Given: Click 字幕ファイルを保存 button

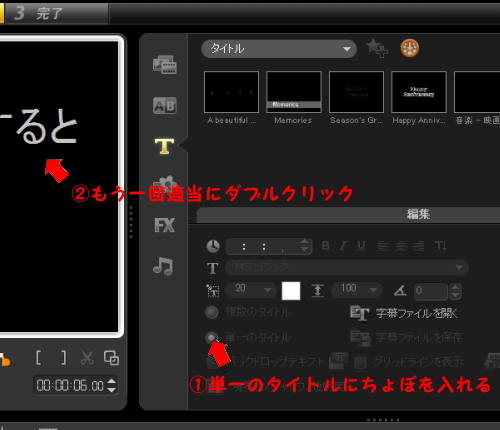Looking at the screenshot, I should tap(406, 338).
